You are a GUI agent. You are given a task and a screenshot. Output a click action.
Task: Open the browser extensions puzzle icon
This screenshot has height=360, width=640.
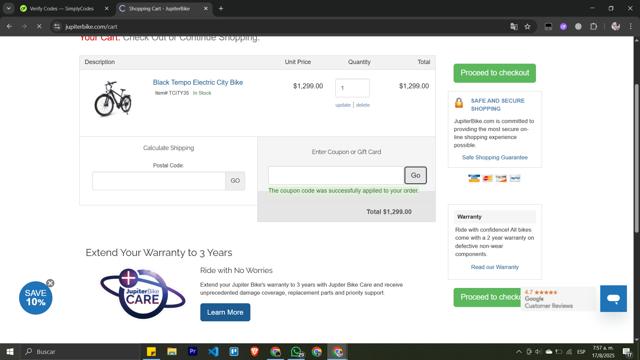coord(593,27)
